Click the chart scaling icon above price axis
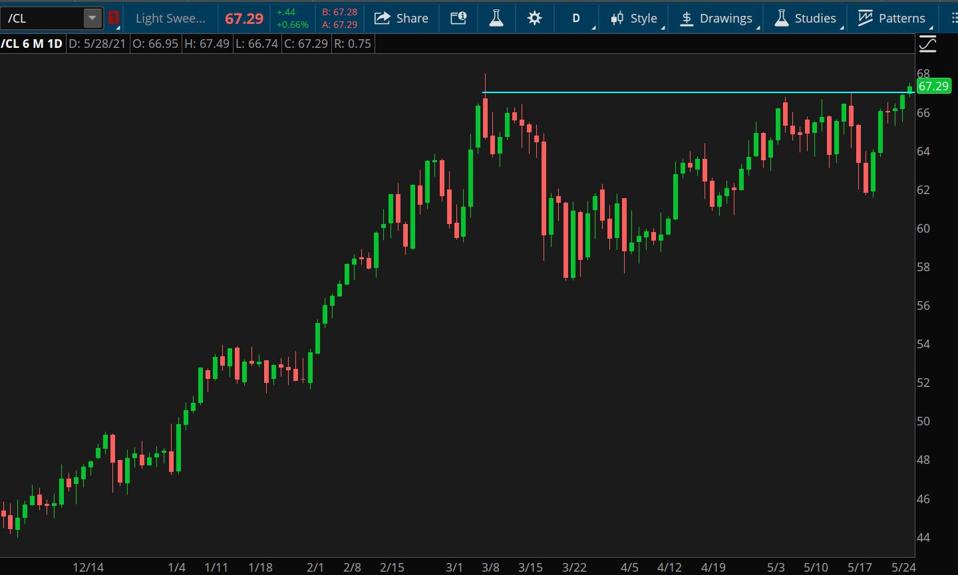The width and height of the screenshot is (958, 575). tap(927, 44)
